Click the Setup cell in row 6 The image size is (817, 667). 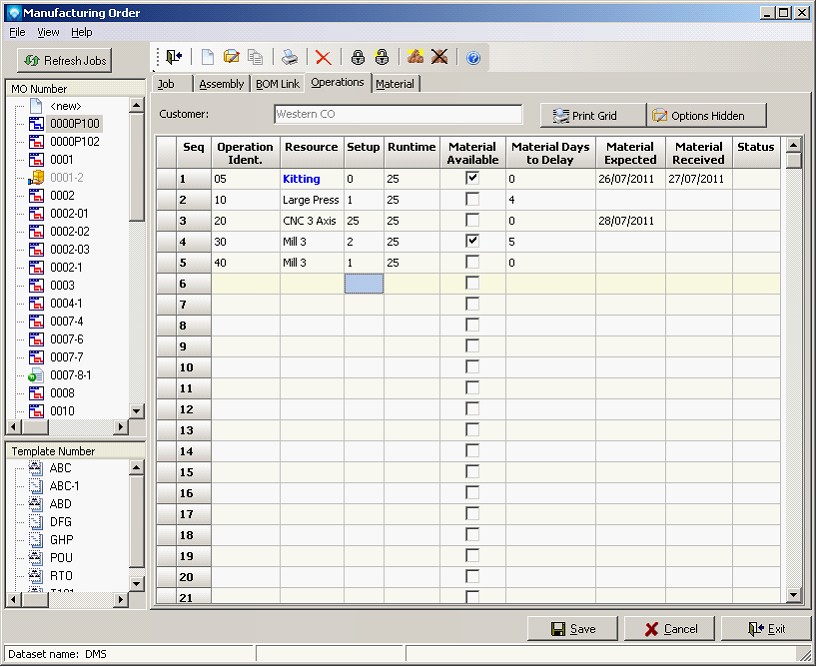(x=363, y=284)
